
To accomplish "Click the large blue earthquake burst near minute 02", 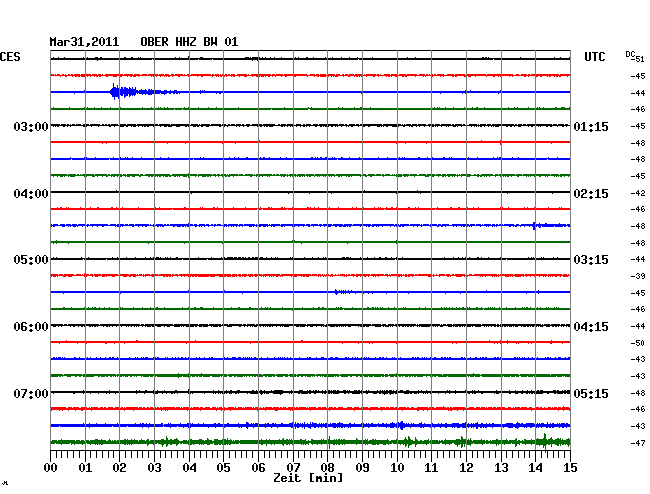I will click(124, 92).
